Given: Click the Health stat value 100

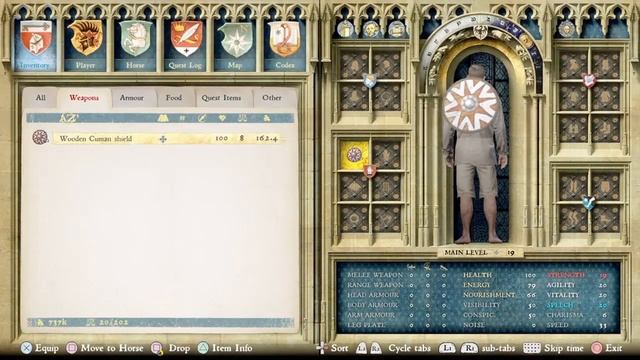Looking at the screenshot, I should tap(530, 275).
